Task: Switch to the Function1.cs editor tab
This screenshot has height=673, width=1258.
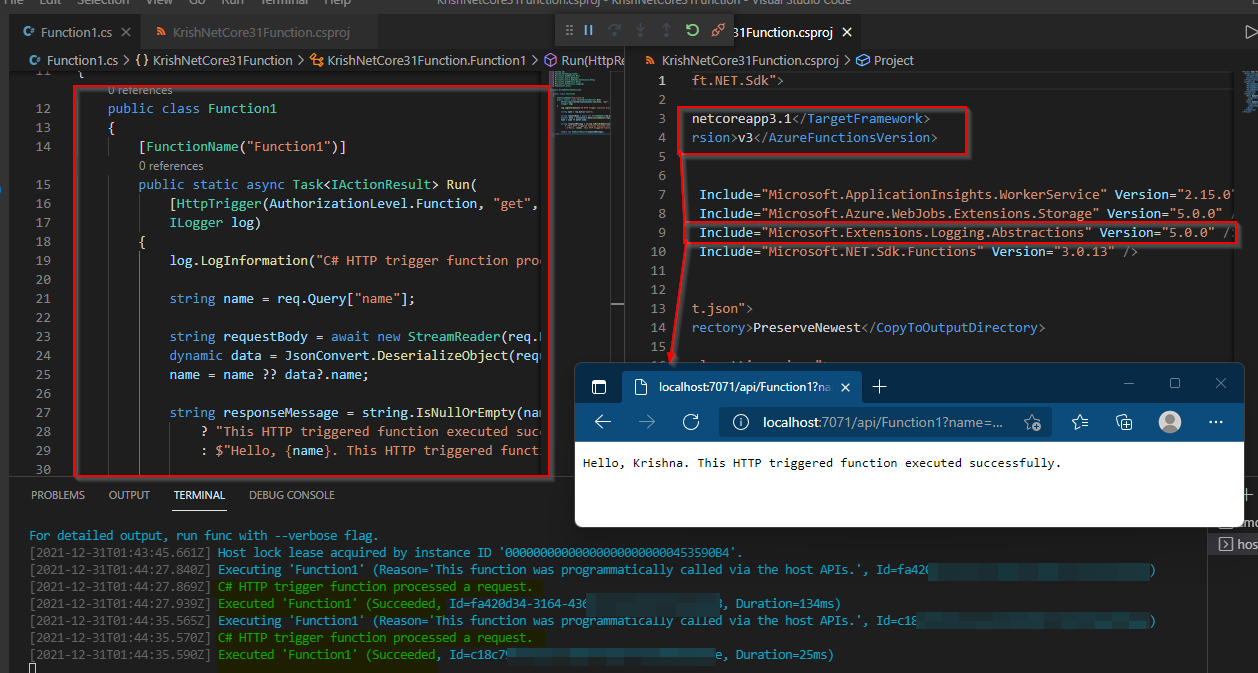Action: point(78,32)
